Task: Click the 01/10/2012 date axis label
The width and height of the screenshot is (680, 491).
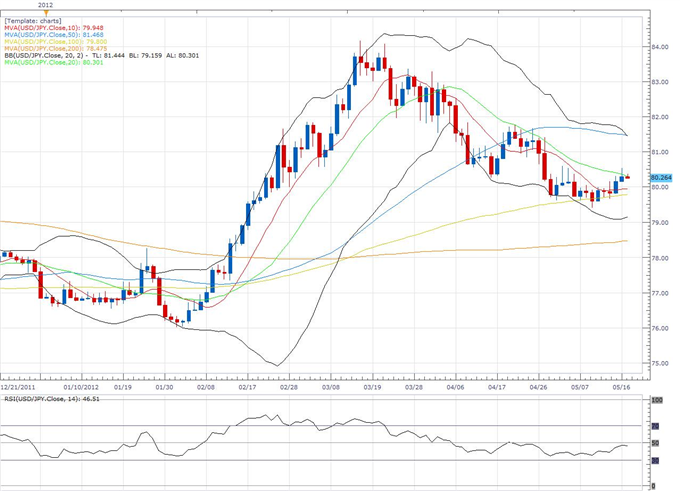Action: click(81, 387)
